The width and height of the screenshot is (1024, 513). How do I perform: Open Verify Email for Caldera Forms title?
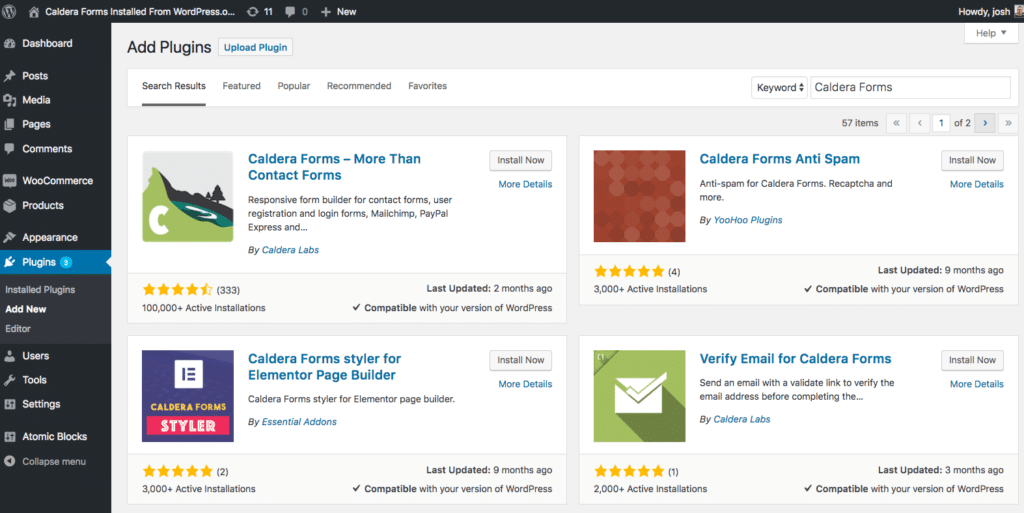[795, 359]
